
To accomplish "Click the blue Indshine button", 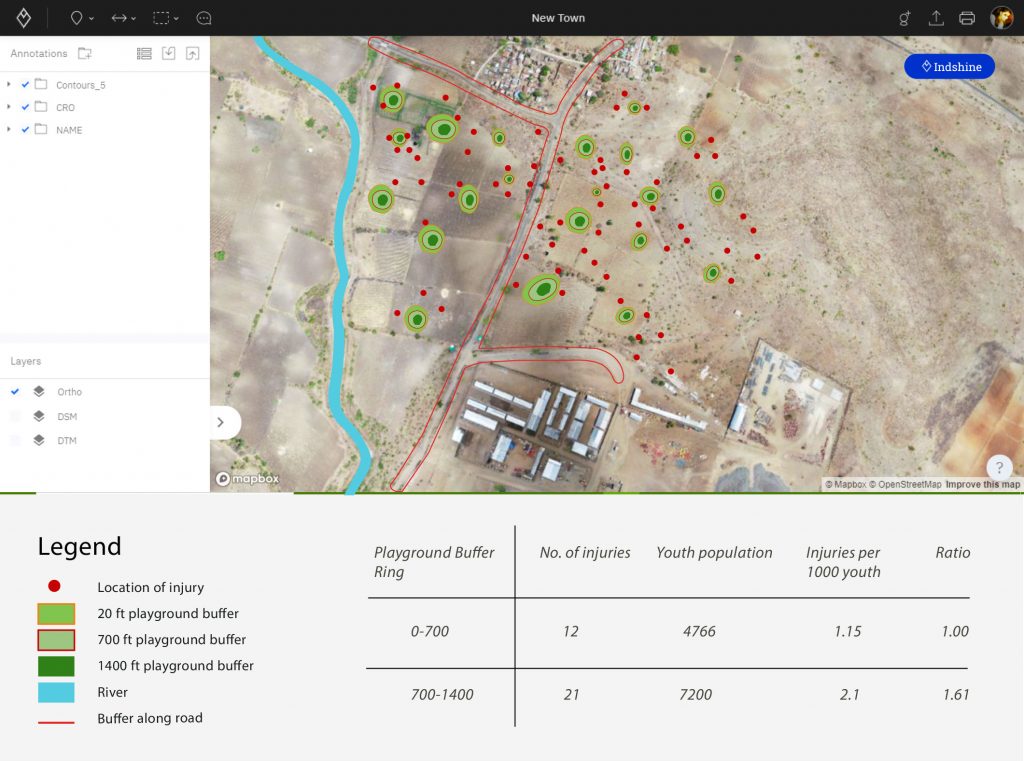I will click(949, 67).
